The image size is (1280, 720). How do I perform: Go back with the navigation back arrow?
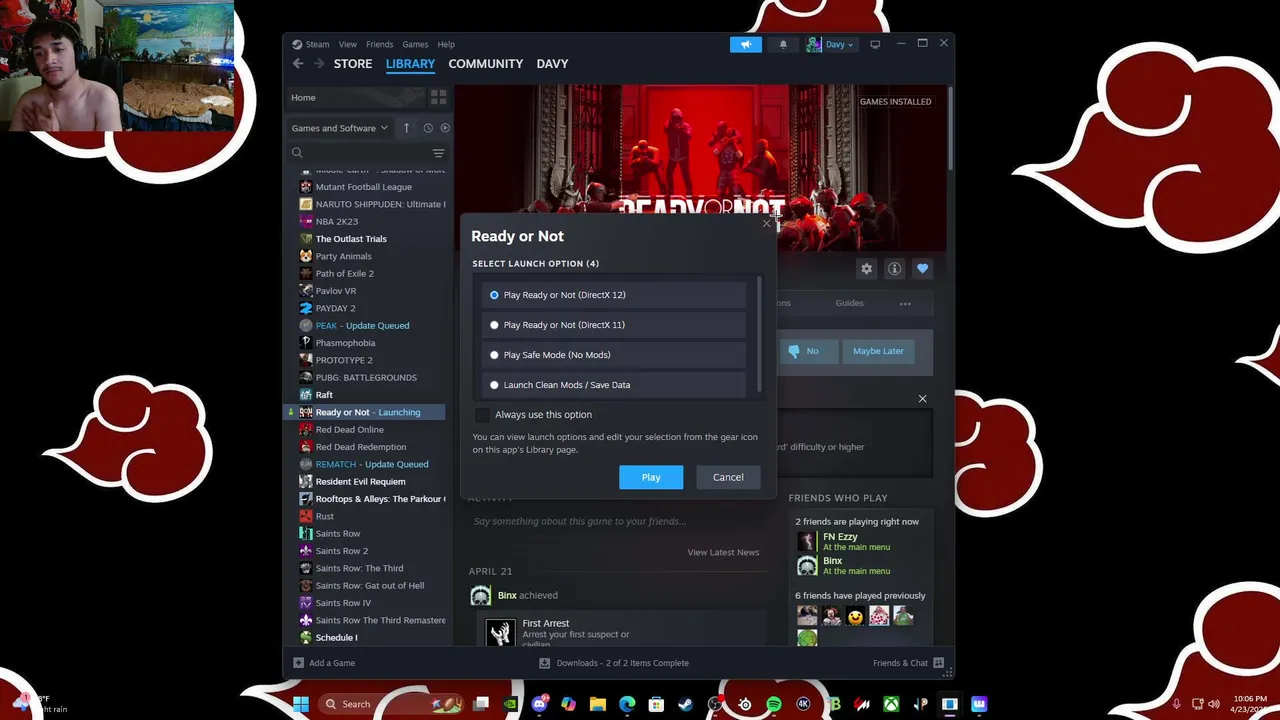298,64
